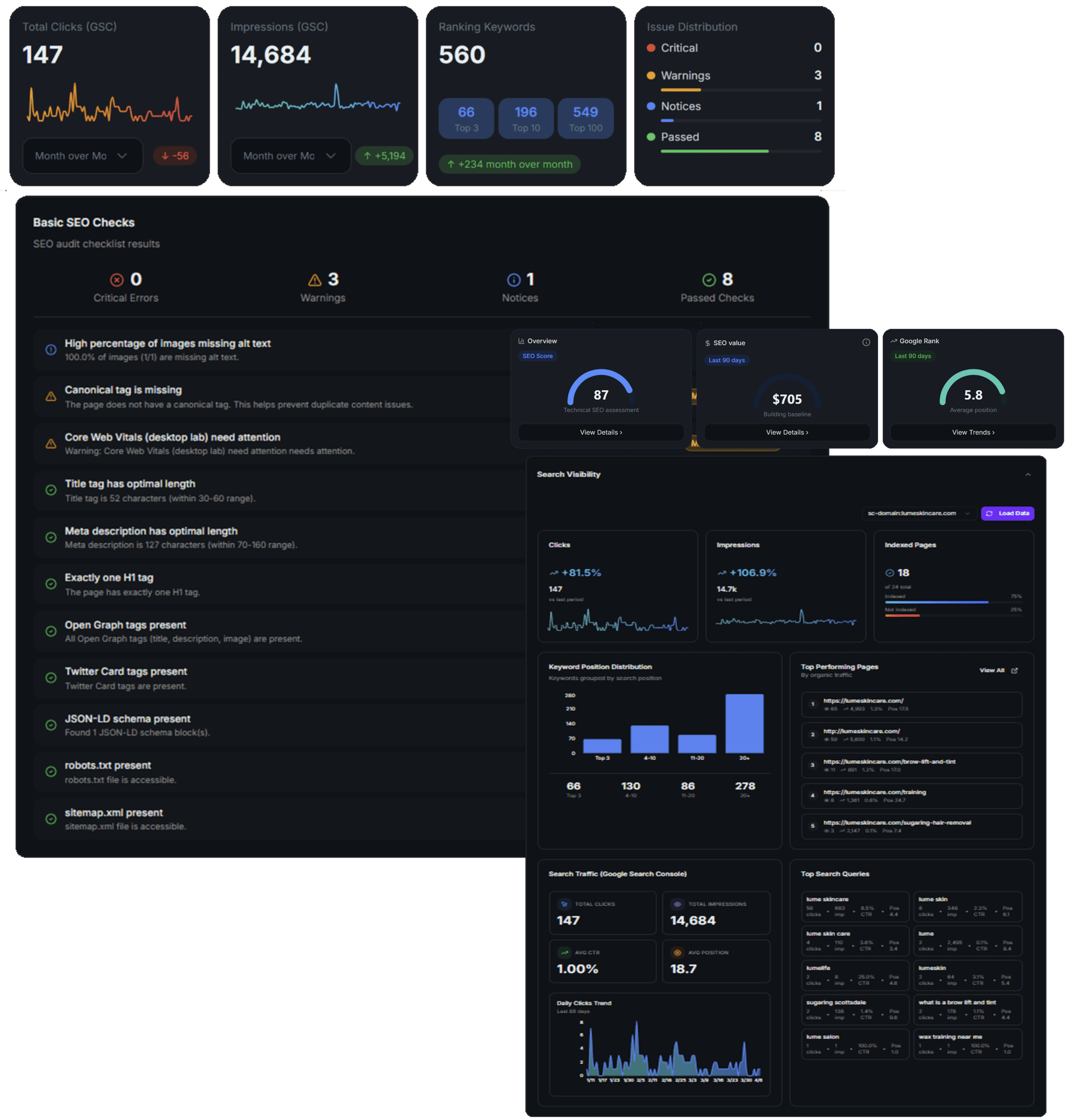Viewport: 1072px width, 1120px height.
Task: Click the Total Impressions eye icon
Action: 678,904
